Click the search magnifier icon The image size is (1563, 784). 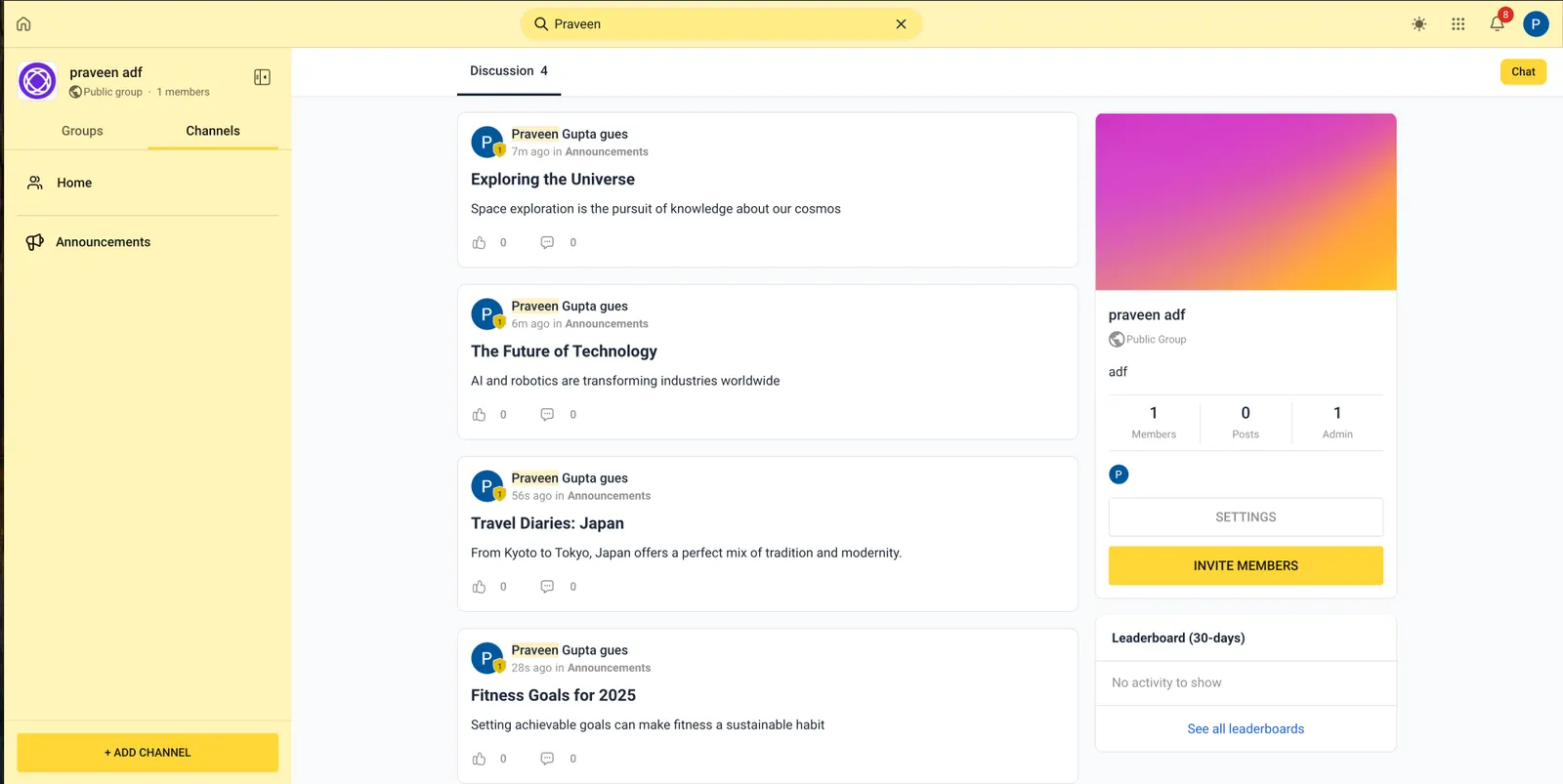[540, 23]
